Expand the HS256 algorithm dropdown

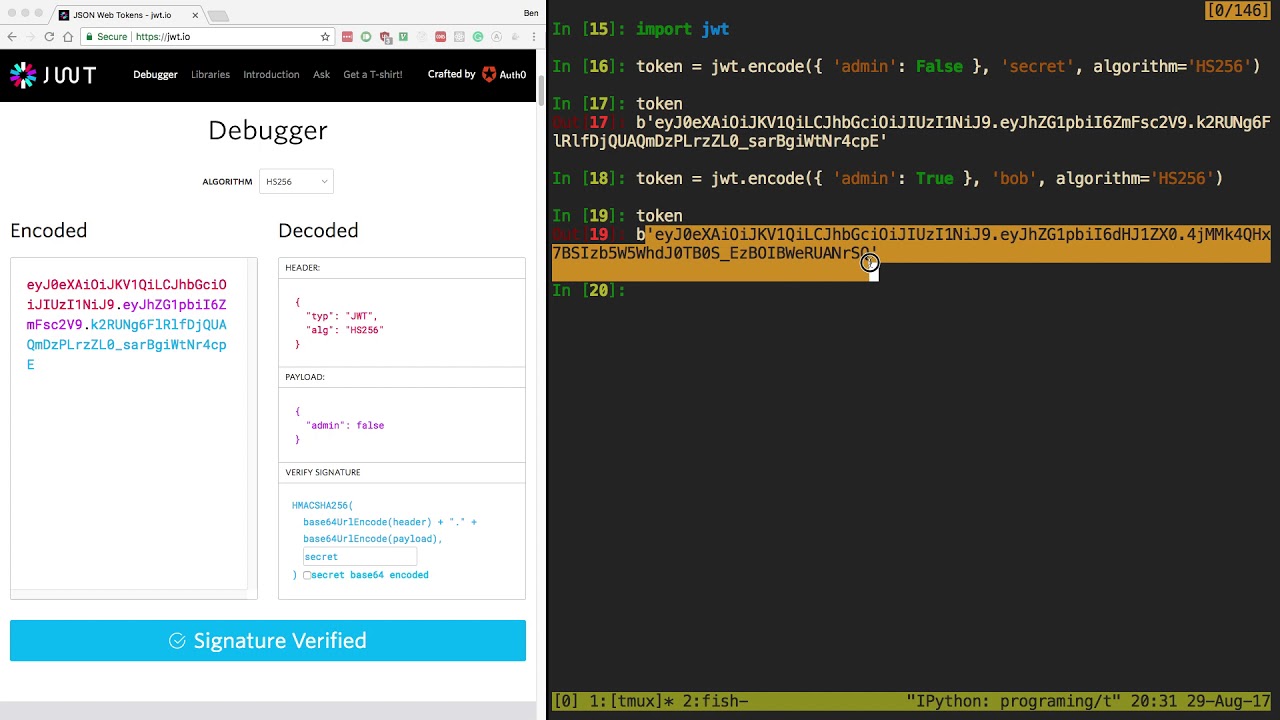click(296, 181)
